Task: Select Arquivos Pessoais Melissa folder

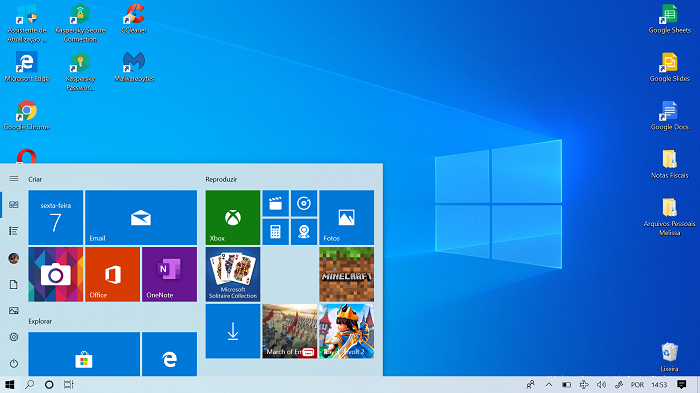Action: (670, 217)
